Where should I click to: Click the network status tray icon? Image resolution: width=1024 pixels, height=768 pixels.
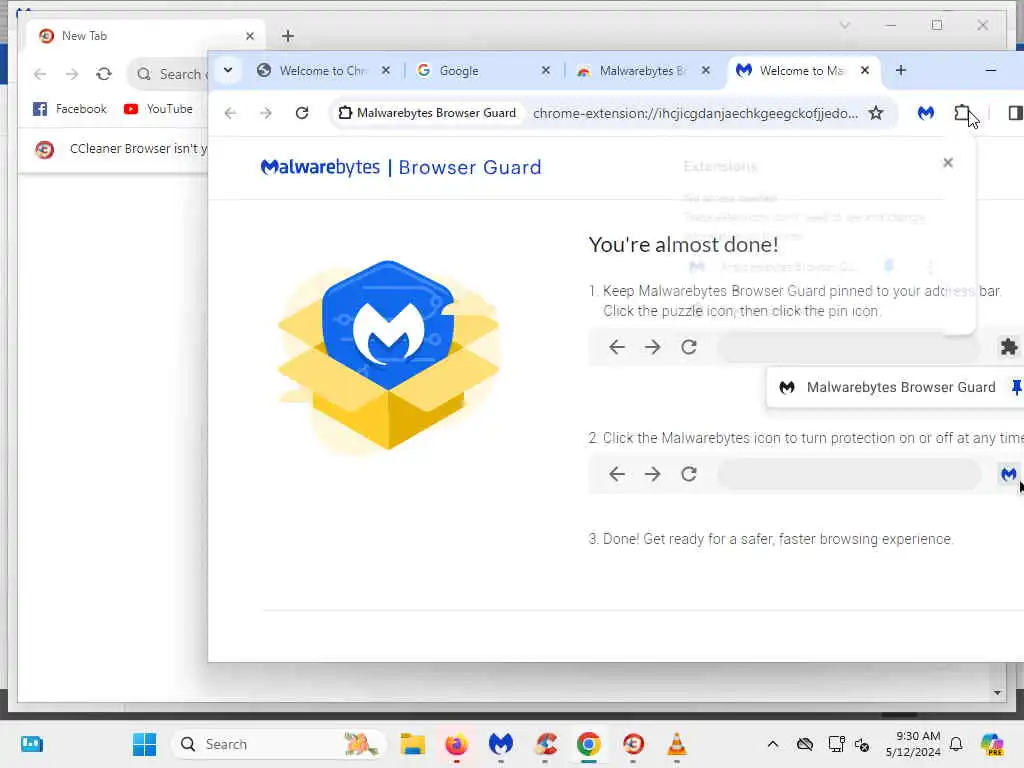836,744
